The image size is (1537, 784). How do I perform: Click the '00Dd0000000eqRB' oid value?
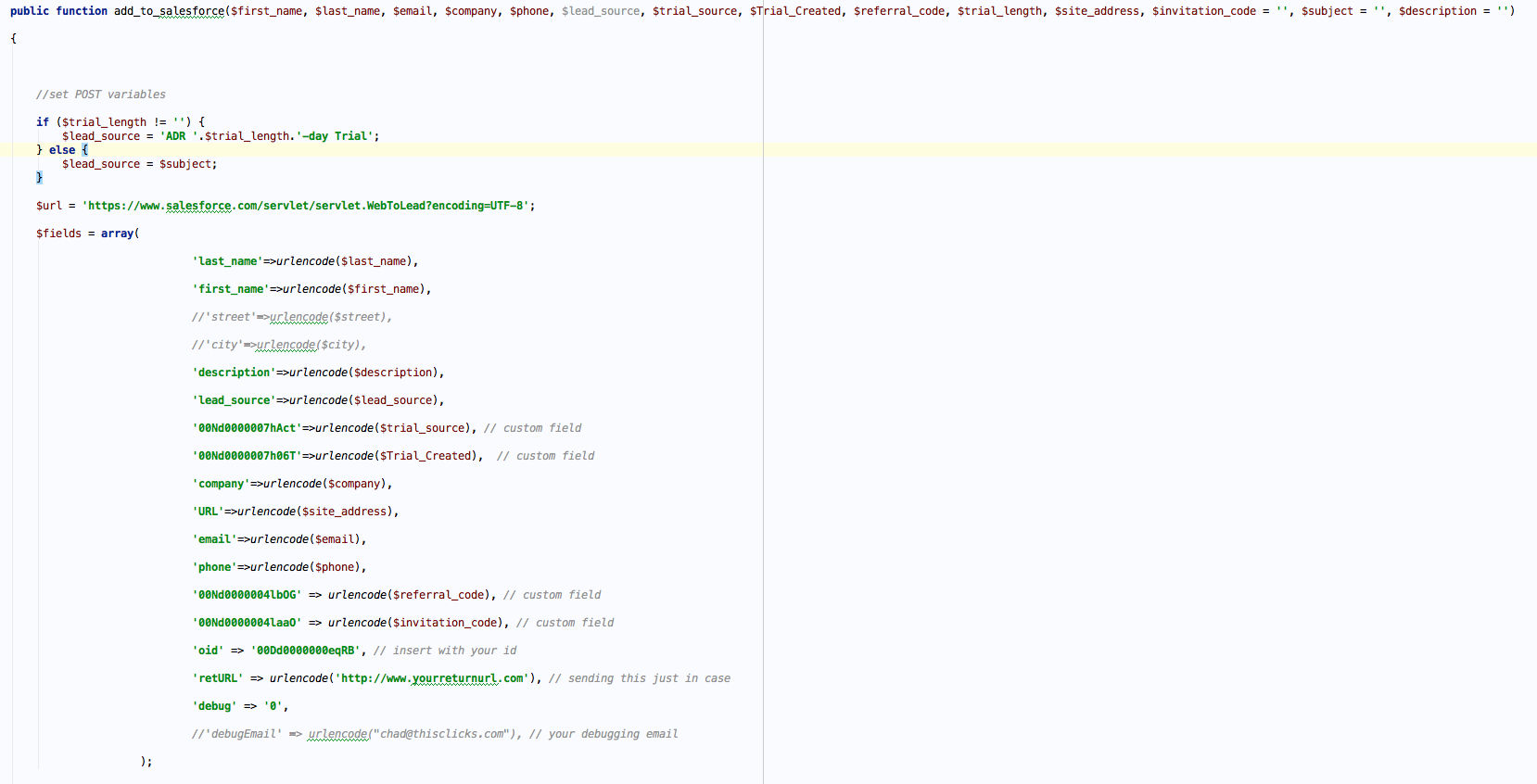pyautogui.click(x=306, y=651)
